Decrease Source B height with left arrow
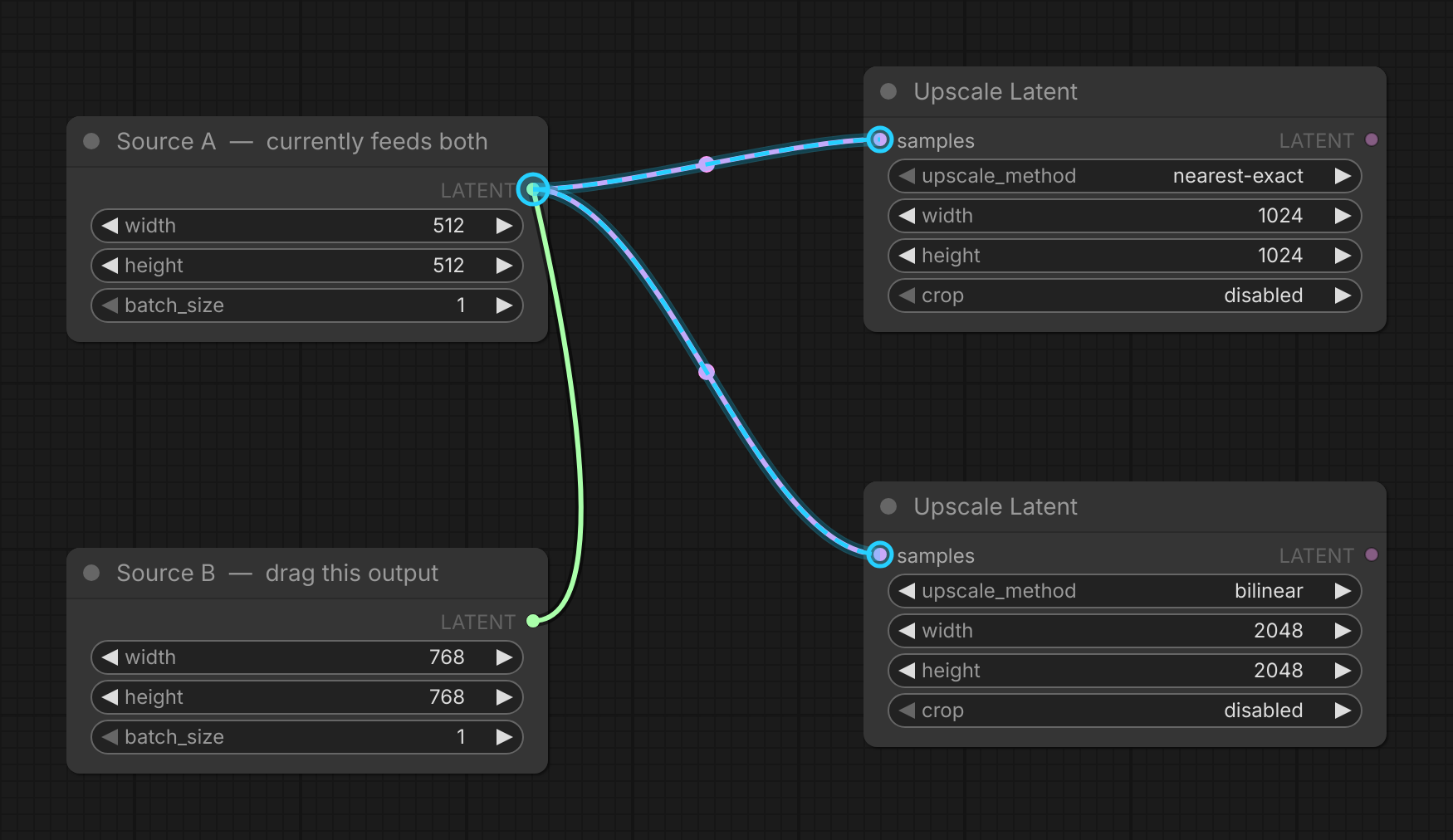 pyautogui.click(x=110, y=697)
